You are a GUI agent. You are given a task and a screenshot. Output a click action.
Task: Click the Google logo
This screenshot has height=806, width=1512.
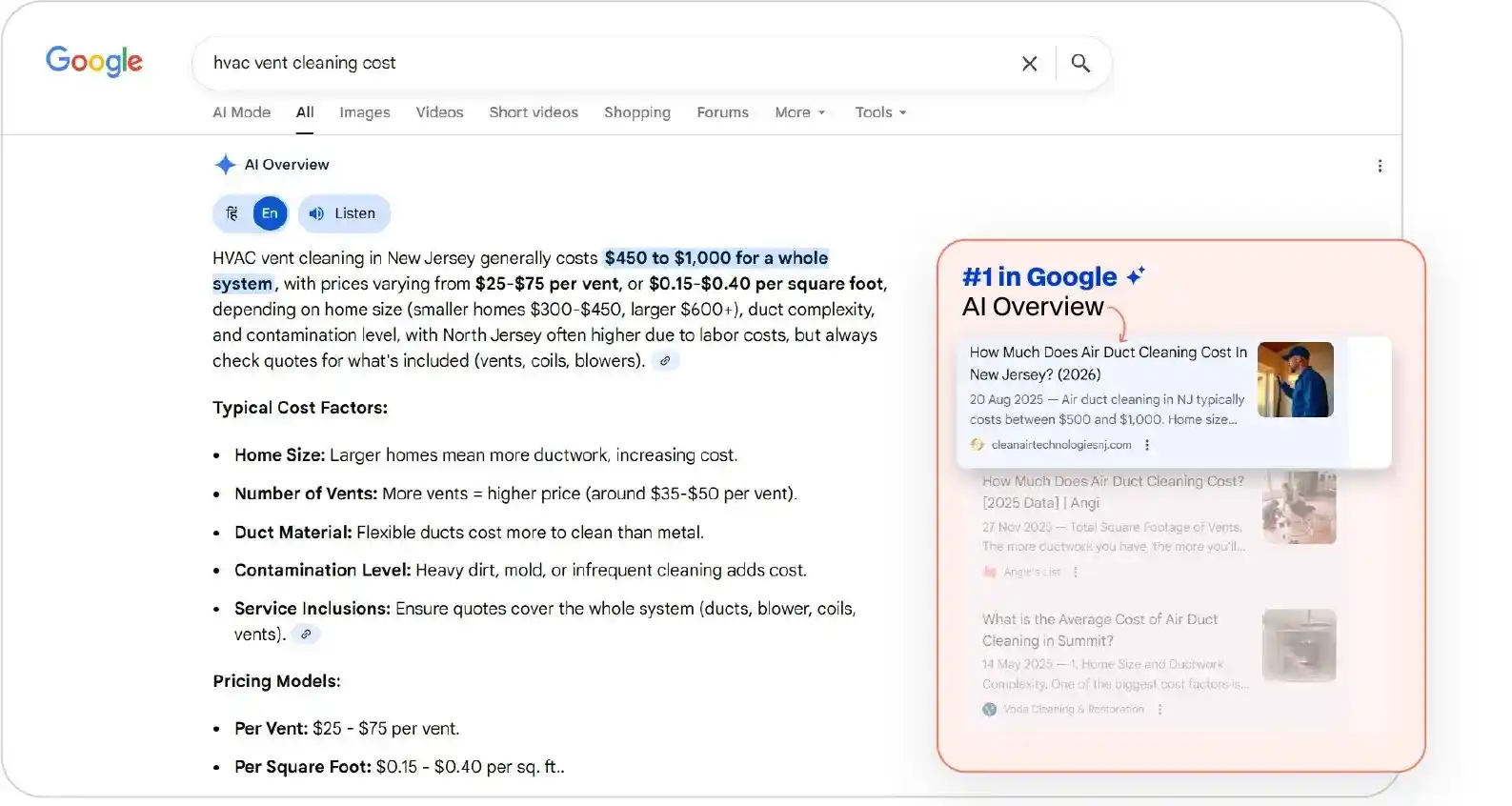tap(94, 61)
